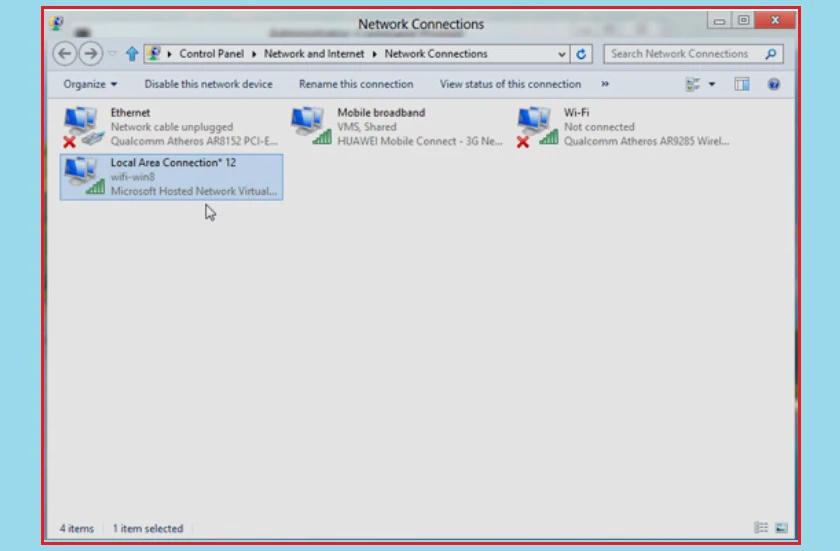840x551 pixels.
Task: Click View status of this connection
Action: tap(510, 84)
